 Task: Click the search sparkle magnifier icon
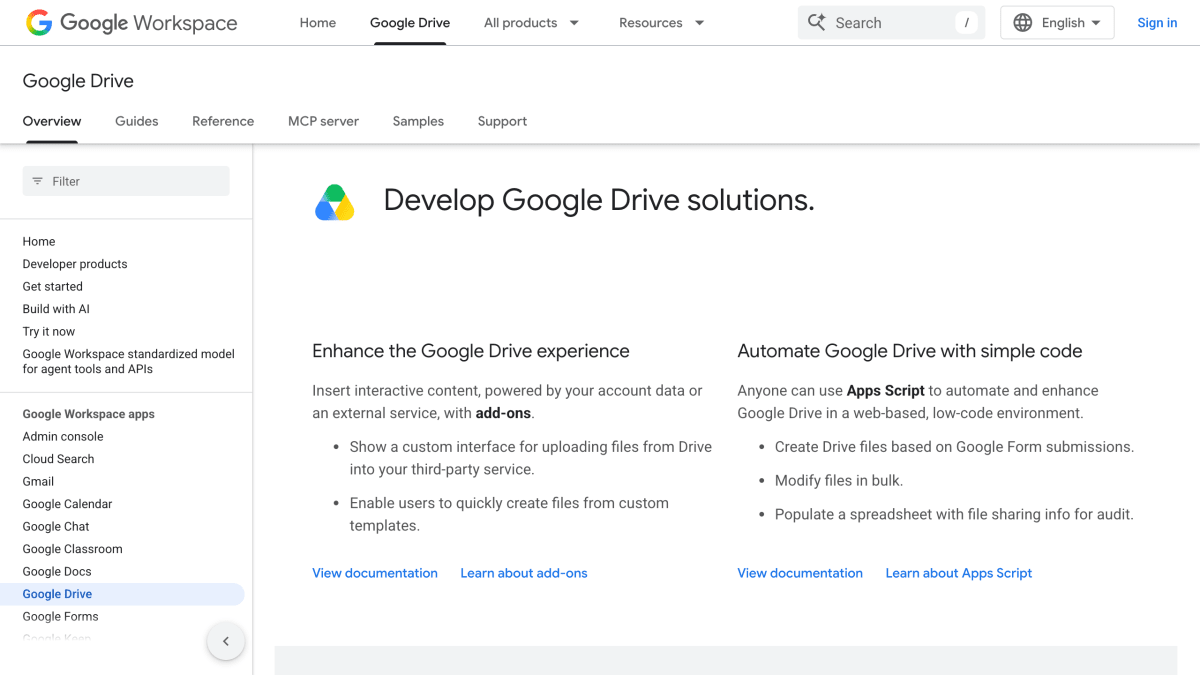click(x=817, y=22)
